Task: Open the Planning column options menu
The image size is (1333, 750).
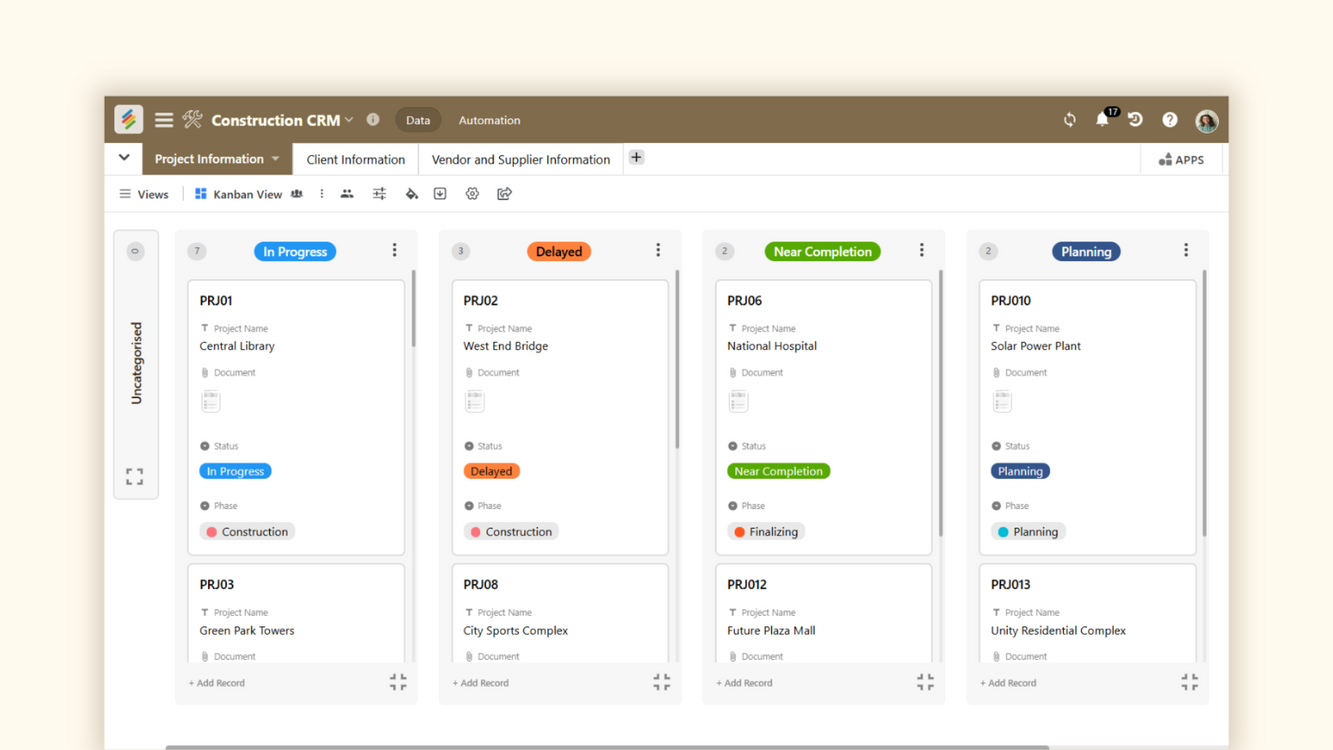Action: pyautogui.click(x=1186, y=250)
